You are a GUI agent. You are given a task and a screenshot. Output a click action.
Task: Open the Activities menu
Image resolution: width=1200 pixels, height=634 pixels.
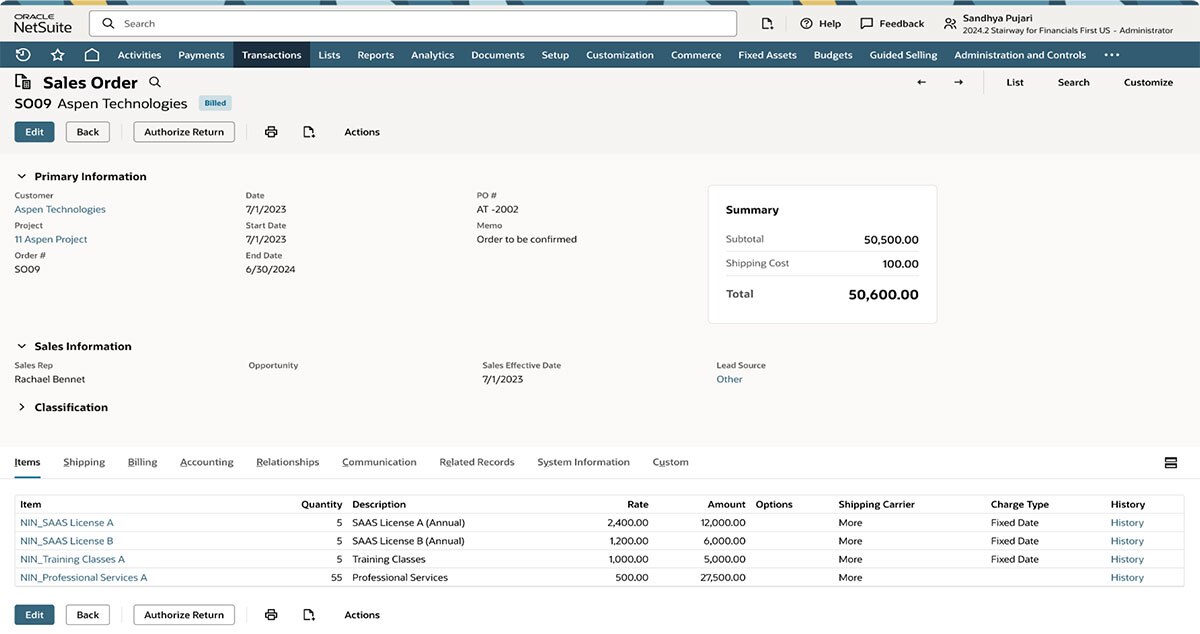click(139, 55)
